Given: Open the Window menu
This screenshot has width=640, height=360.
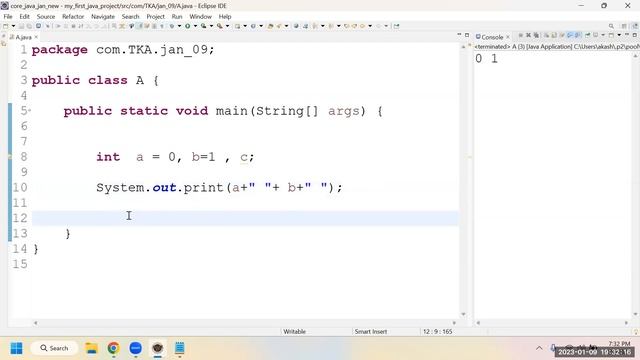Looking at the screenshot, I should [200, 16].
